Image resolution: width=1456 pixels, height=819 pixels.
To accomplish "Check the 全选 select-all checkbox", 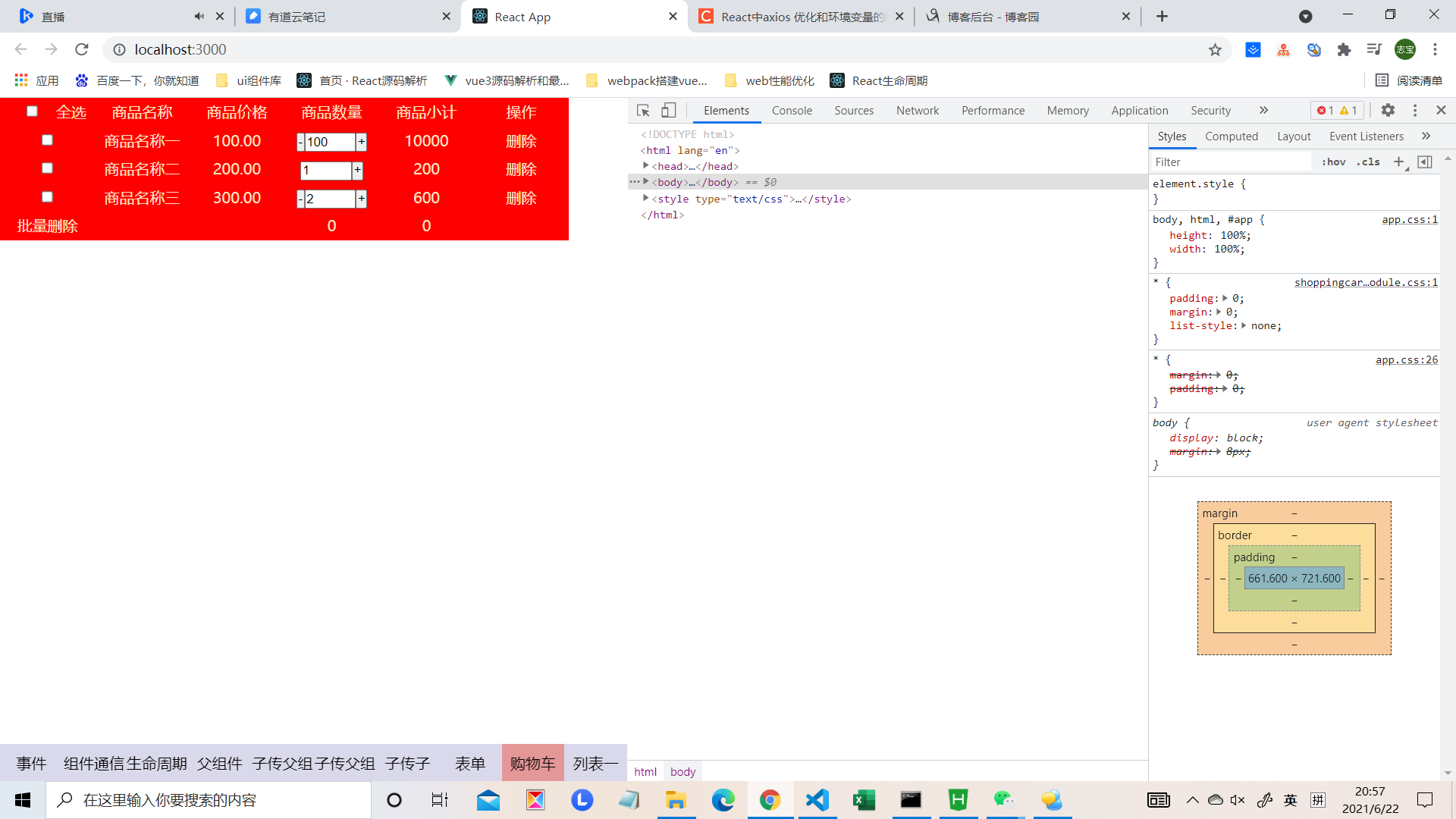I will point(32,111).
